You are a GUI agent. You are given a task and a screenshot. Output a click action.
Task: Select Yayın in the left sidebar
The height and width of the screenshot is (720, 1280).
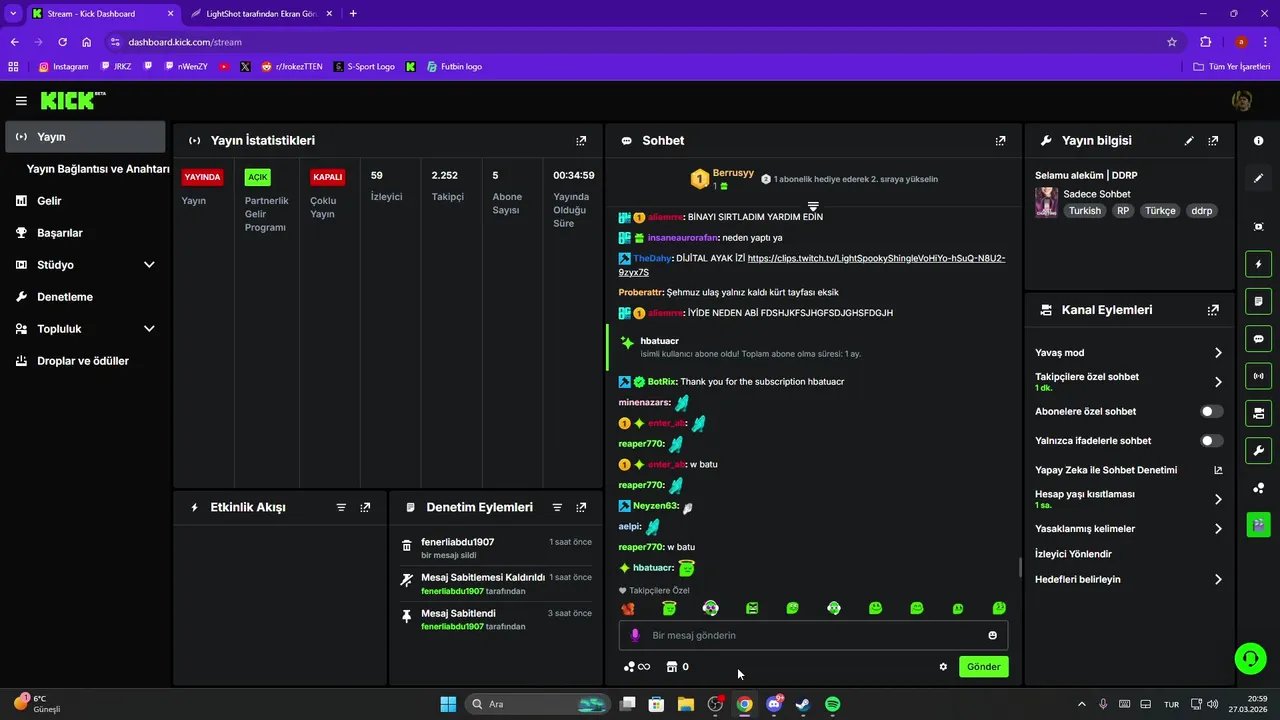tap(84, 137)
